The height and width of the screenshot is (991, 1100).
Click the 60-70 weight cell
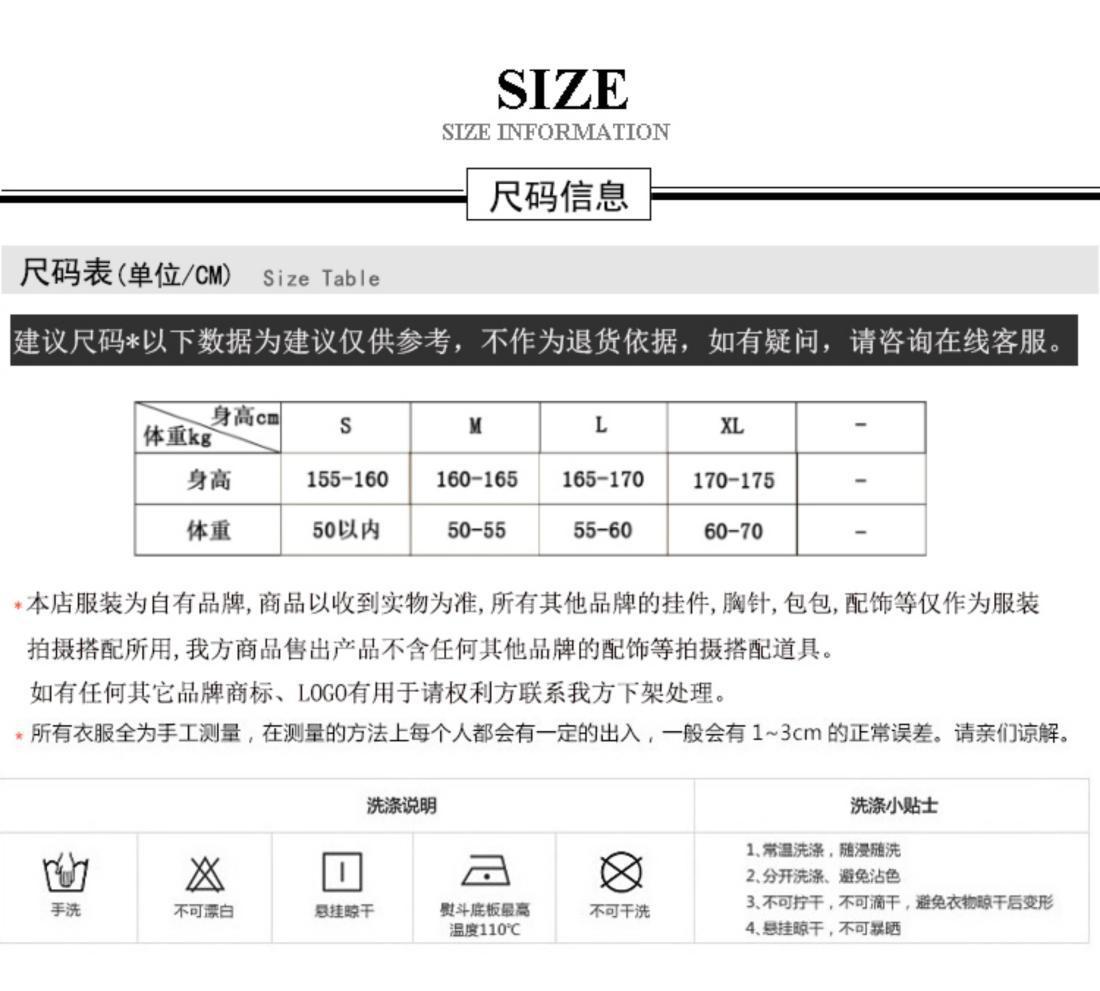pos(732,531)
